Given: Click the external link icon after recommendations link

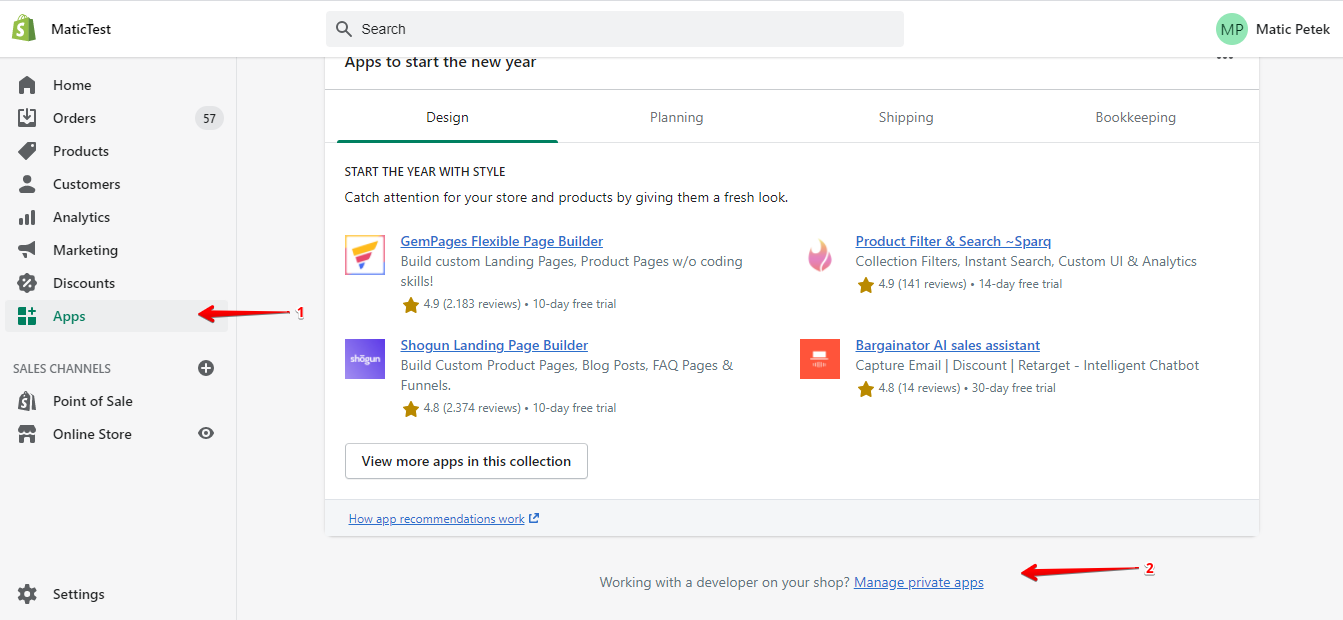Looking at the screenshot, I should click(x=534, y=518).
